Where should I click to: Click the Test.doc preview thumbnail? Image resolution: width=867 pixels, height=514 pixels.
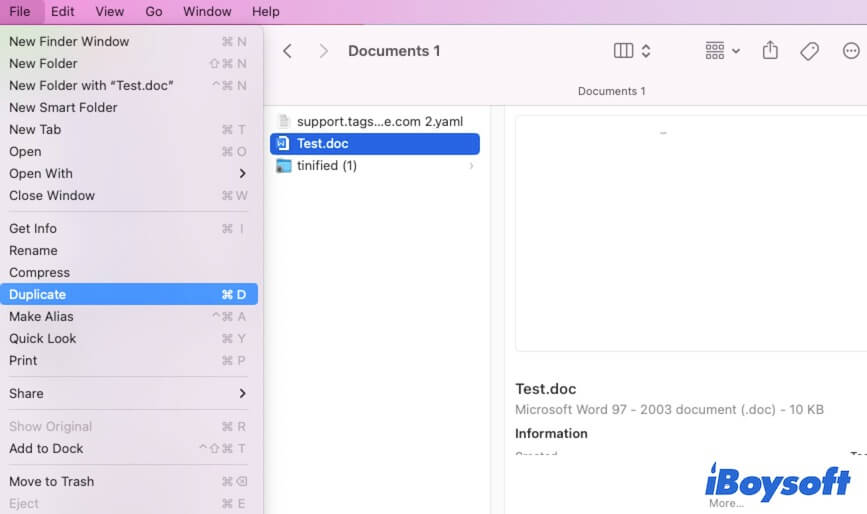point(690,232)
